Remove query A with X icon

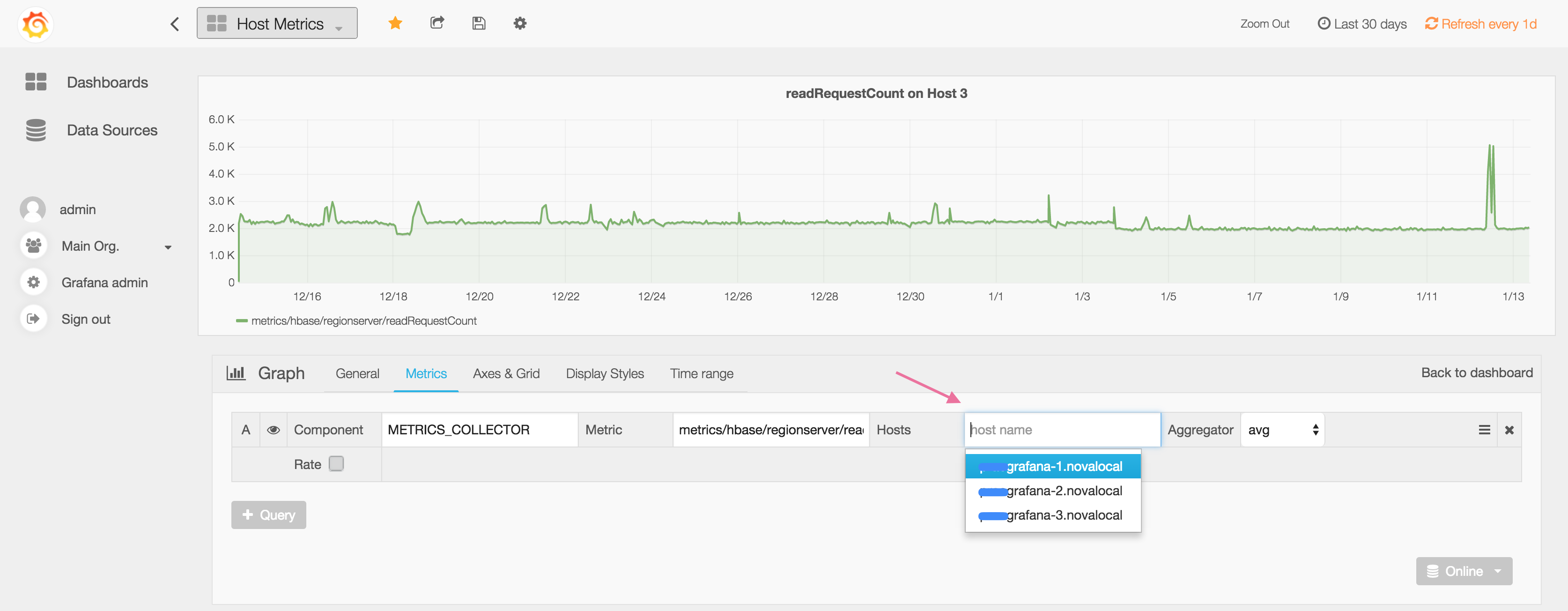(1509, 430)
